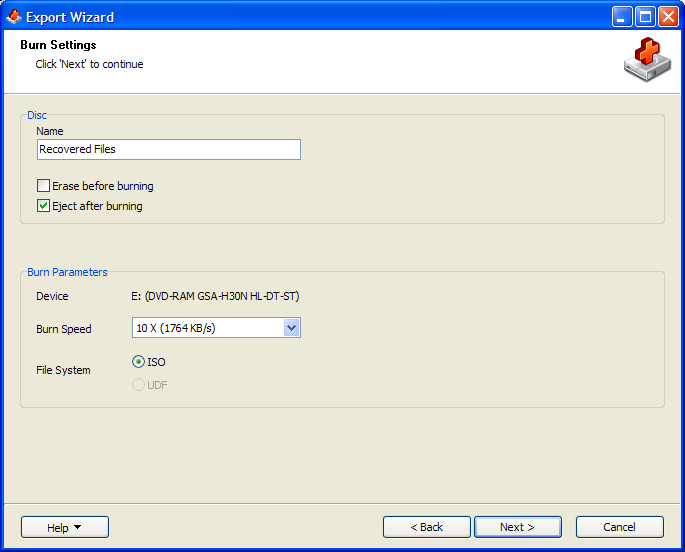This screenshot has height=552, width=685.
Task: Click the Next > button
Action: point(518,527)
